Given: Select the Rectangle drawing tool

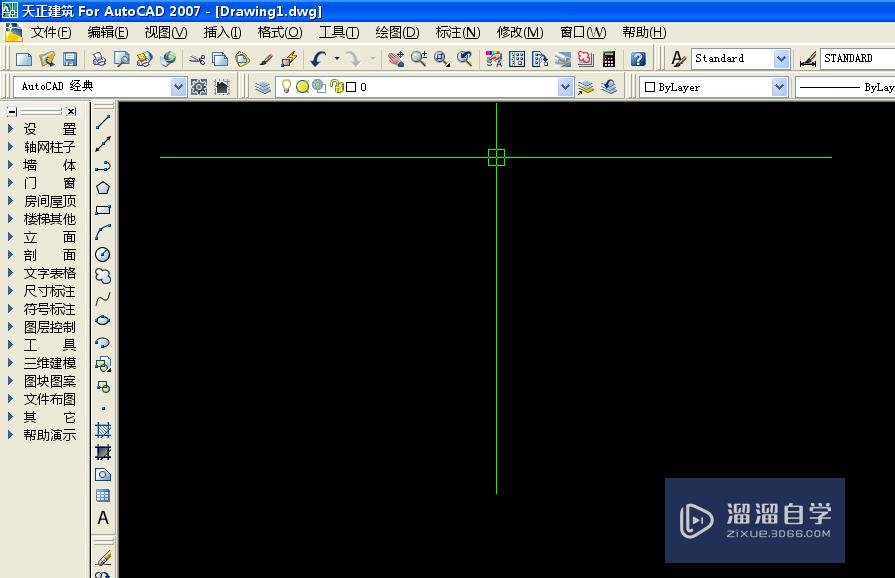Looking at the screenshot, I should [x=103, y=209].
